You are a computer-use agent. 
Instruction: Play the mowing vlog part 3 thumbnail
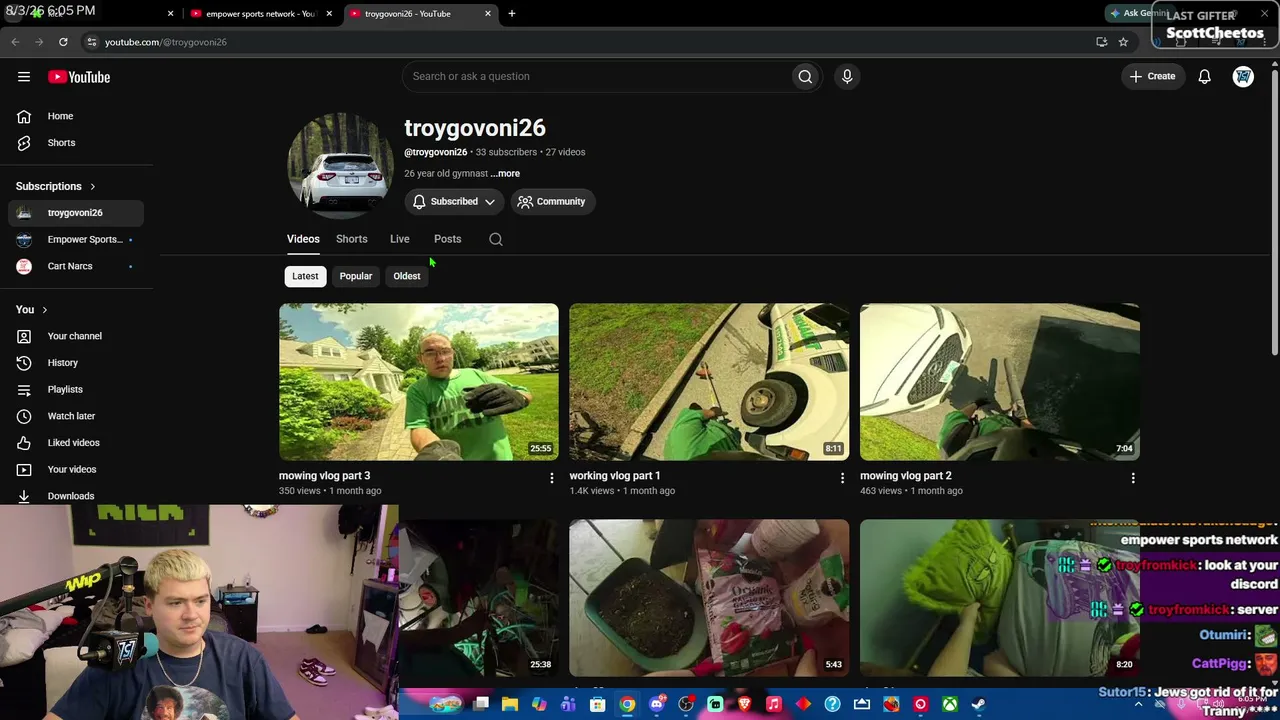[x=419, y=382]
